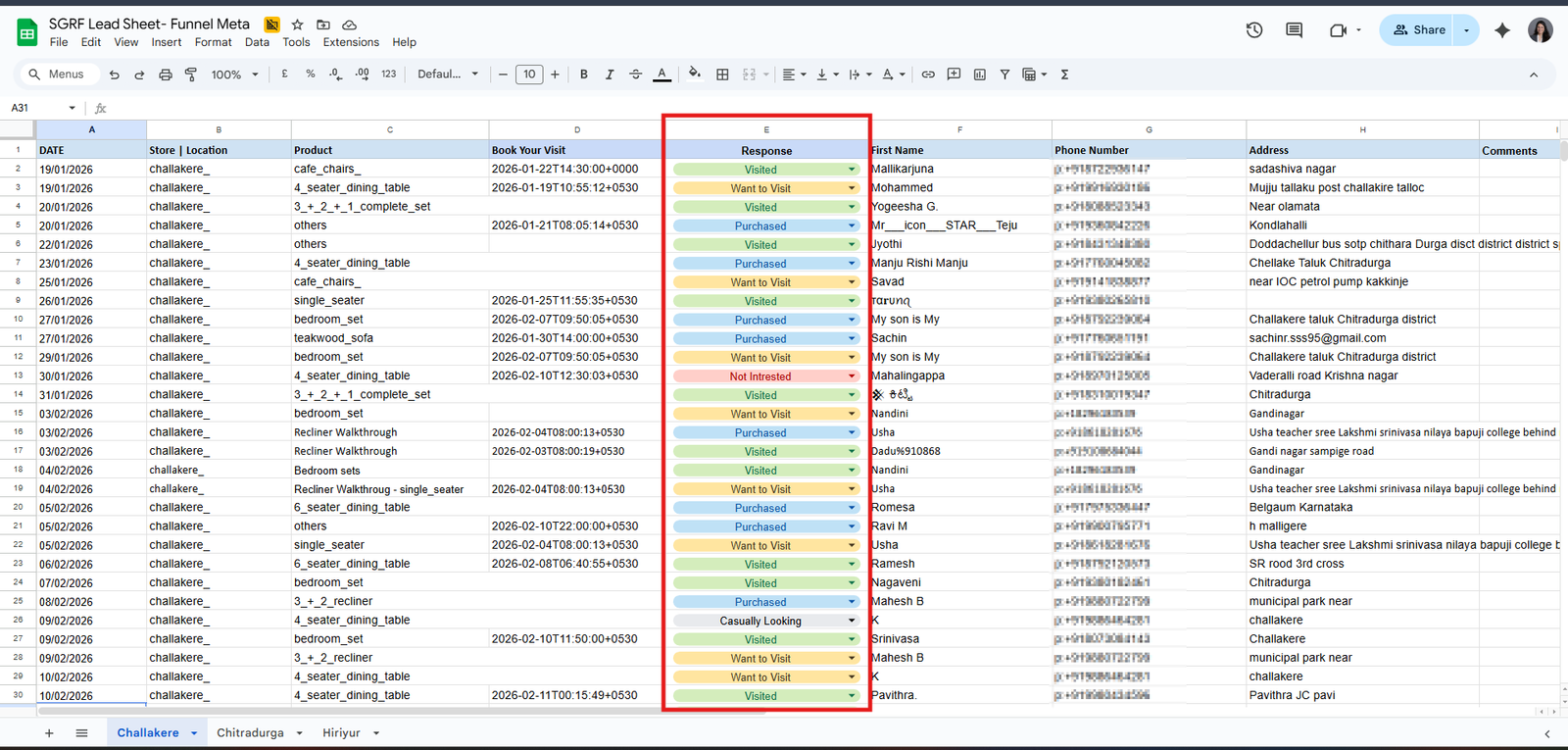
Task: Open the borders tool in toolbar
Action: (x=722, y=75)
